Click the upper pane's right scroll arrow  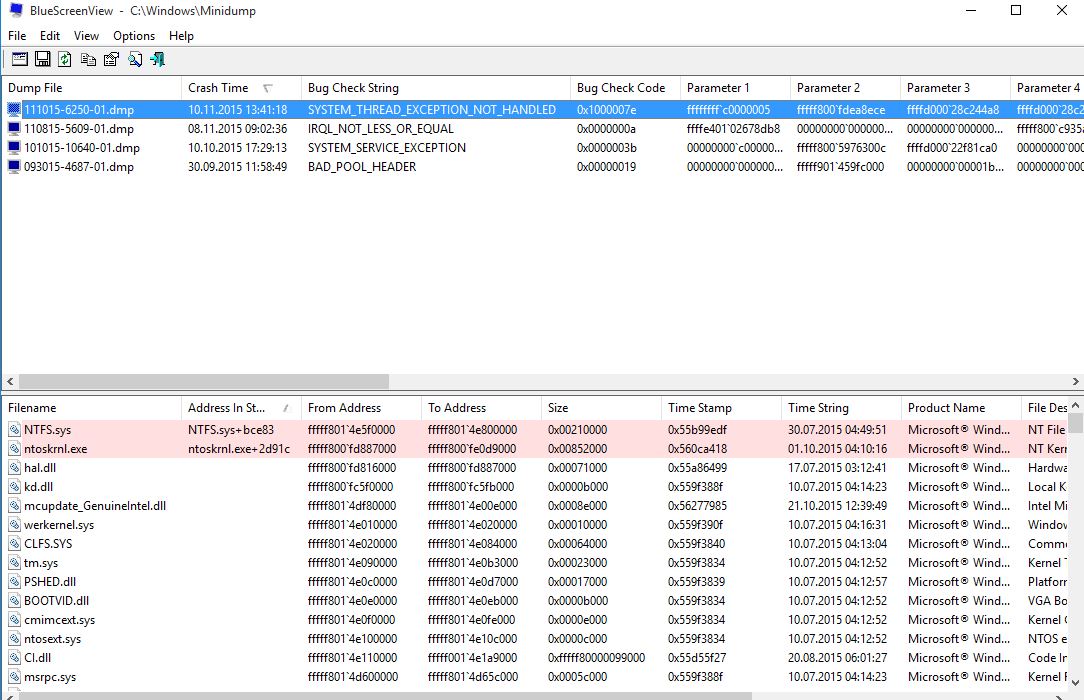coord(1076,381)
